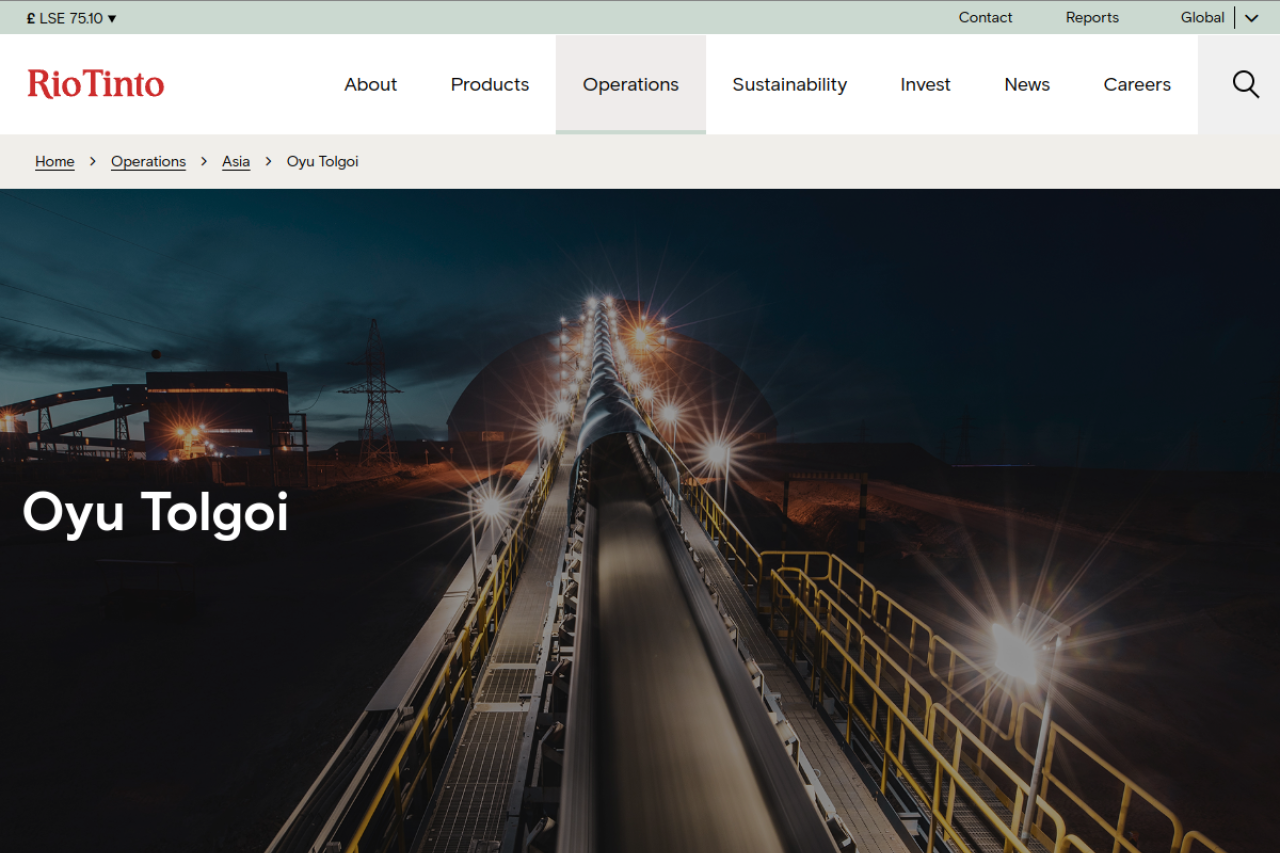The width and height of the screenshot is (1280, 853).
Task: Open the search magnifier icon
Action: (x=1246, y=85)
